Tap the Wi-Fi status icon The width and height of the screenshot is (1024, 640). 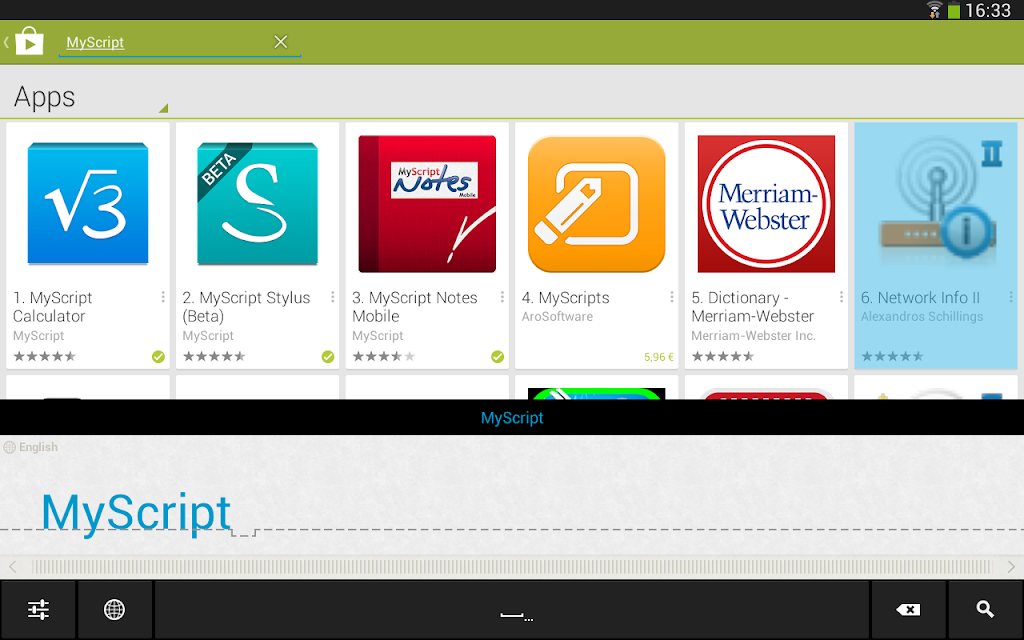coord(935,10)
